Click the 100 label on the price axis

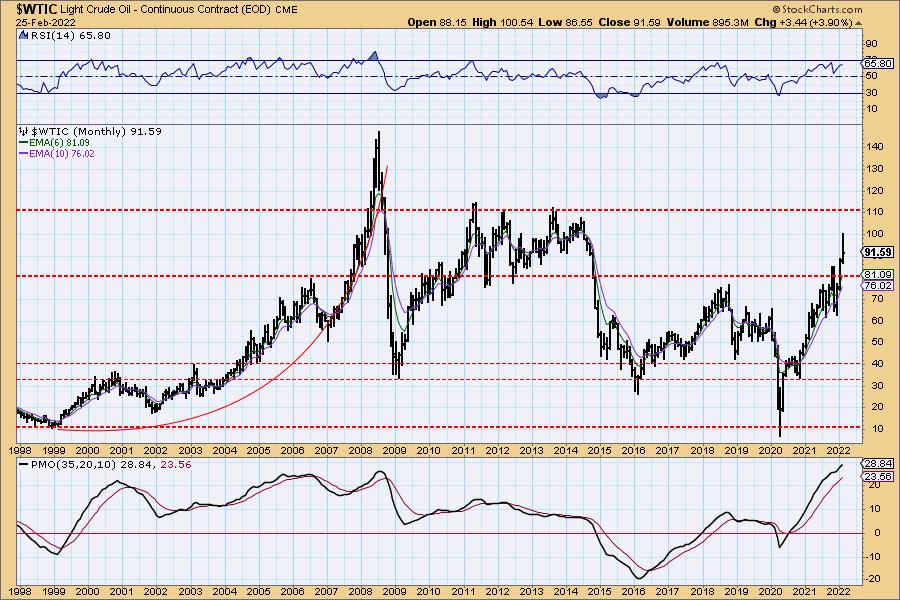(x=875, y=234)
